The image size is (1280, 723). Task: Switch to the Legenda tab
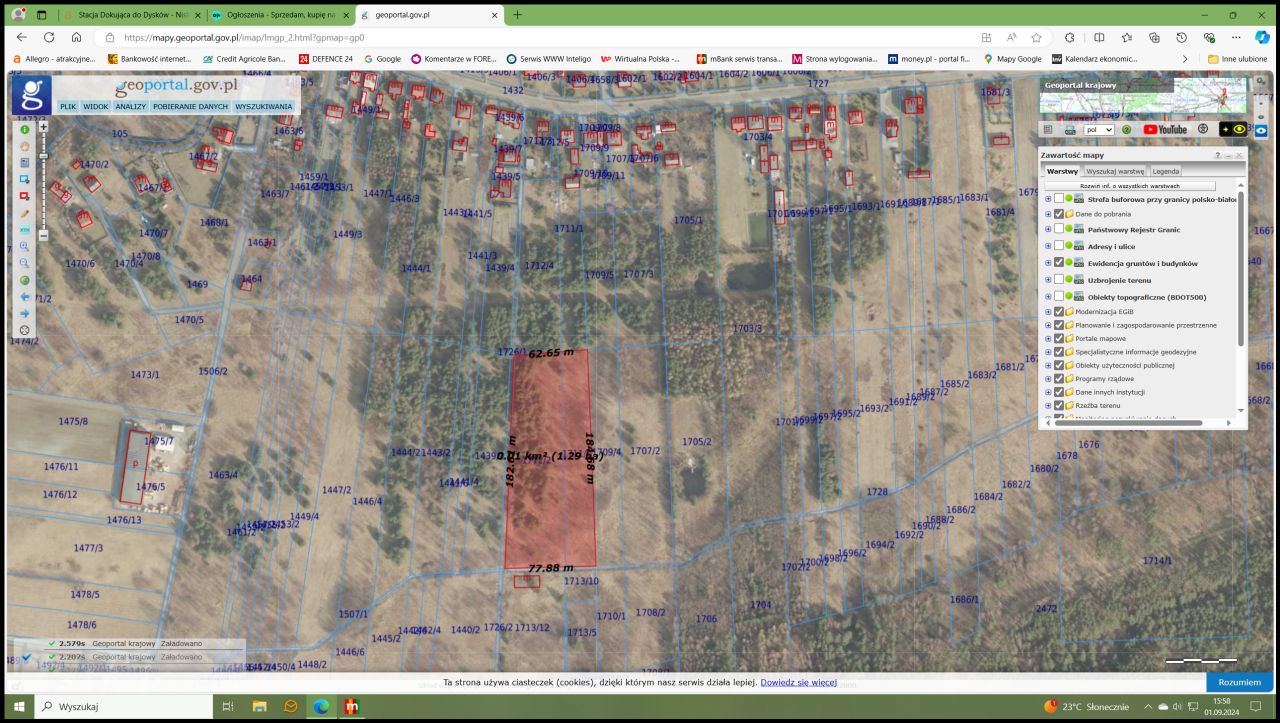1165,171
